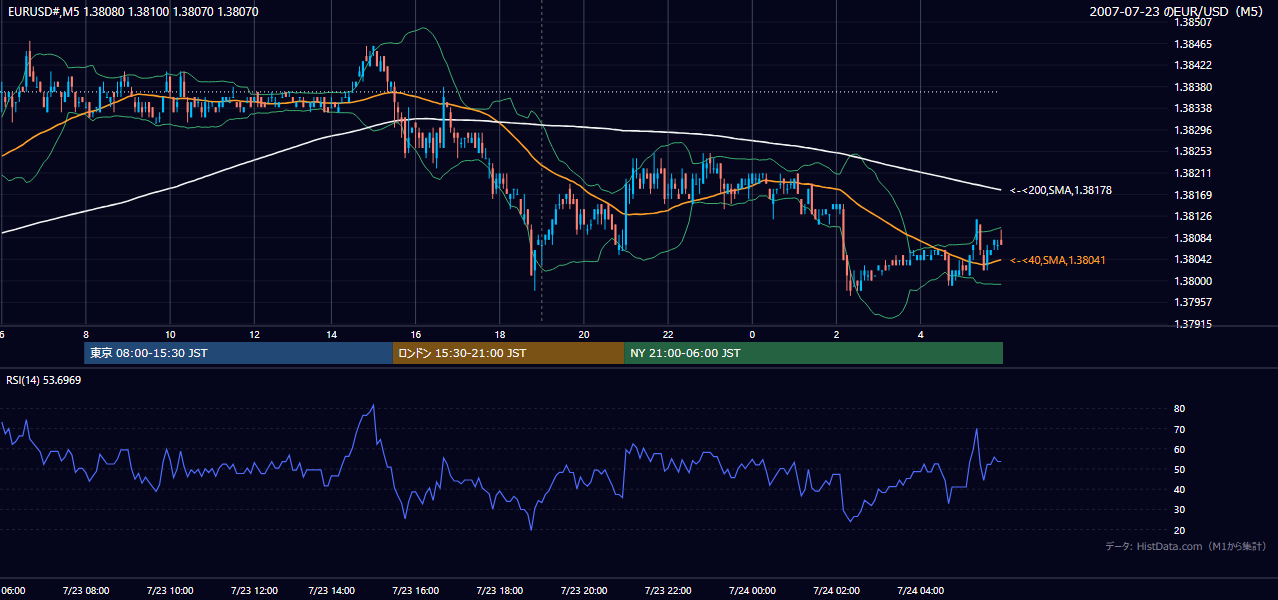Click the hour 10 chart axis tick

coord(170,334)
